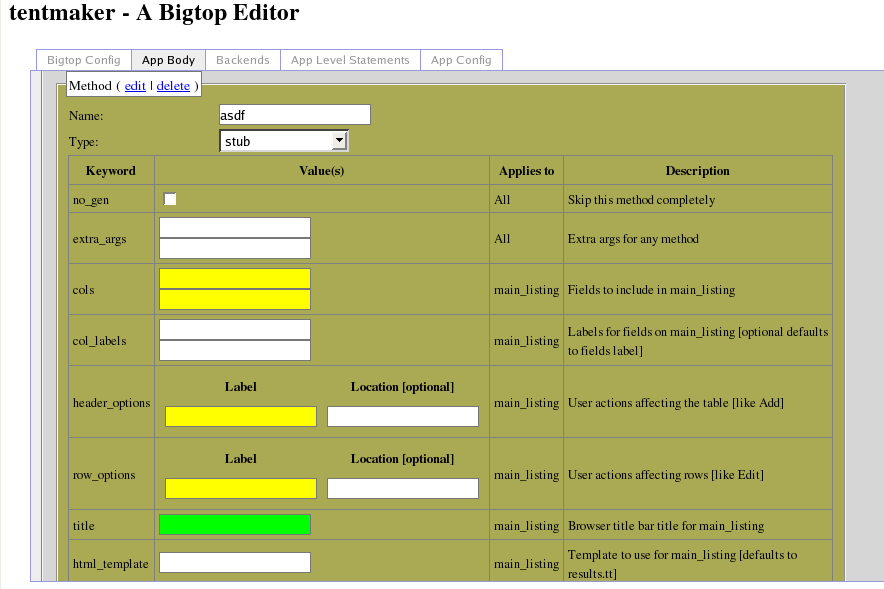Focus the Name field containing asdf

pyautogui.click(x=295, y=115)
